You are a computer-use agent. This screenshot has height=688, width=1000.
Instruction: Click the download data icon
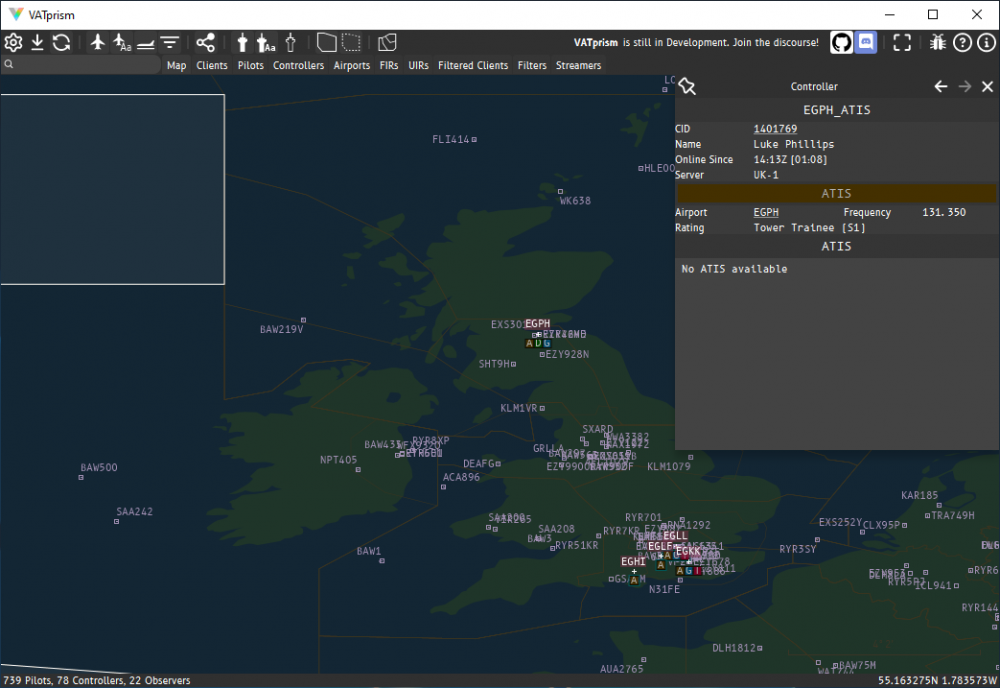pos(37,42)
